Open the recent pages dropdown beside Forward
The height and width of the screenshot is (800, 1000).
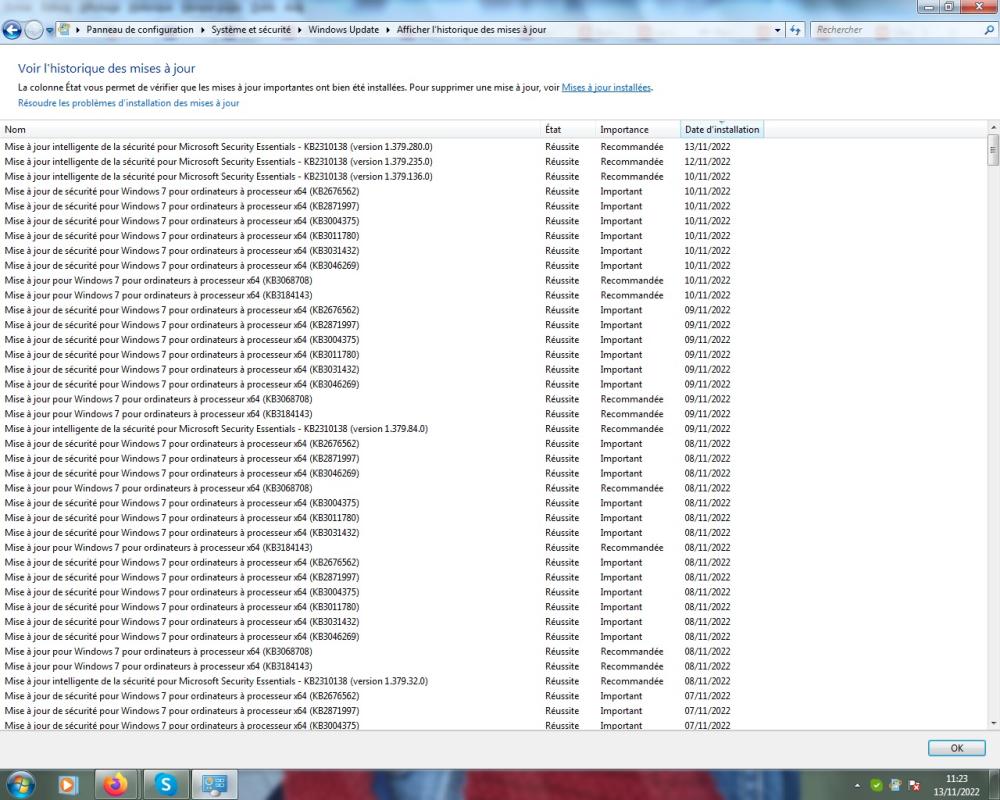click(x=49, y=30)
